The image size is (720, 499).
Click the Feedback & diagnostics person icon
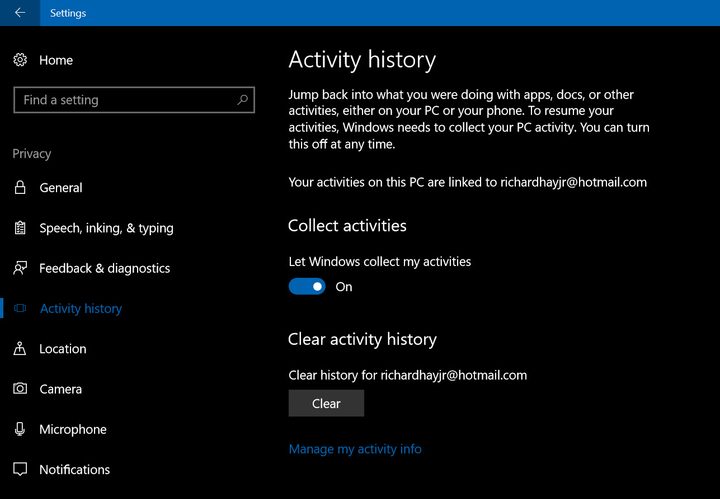20,268
